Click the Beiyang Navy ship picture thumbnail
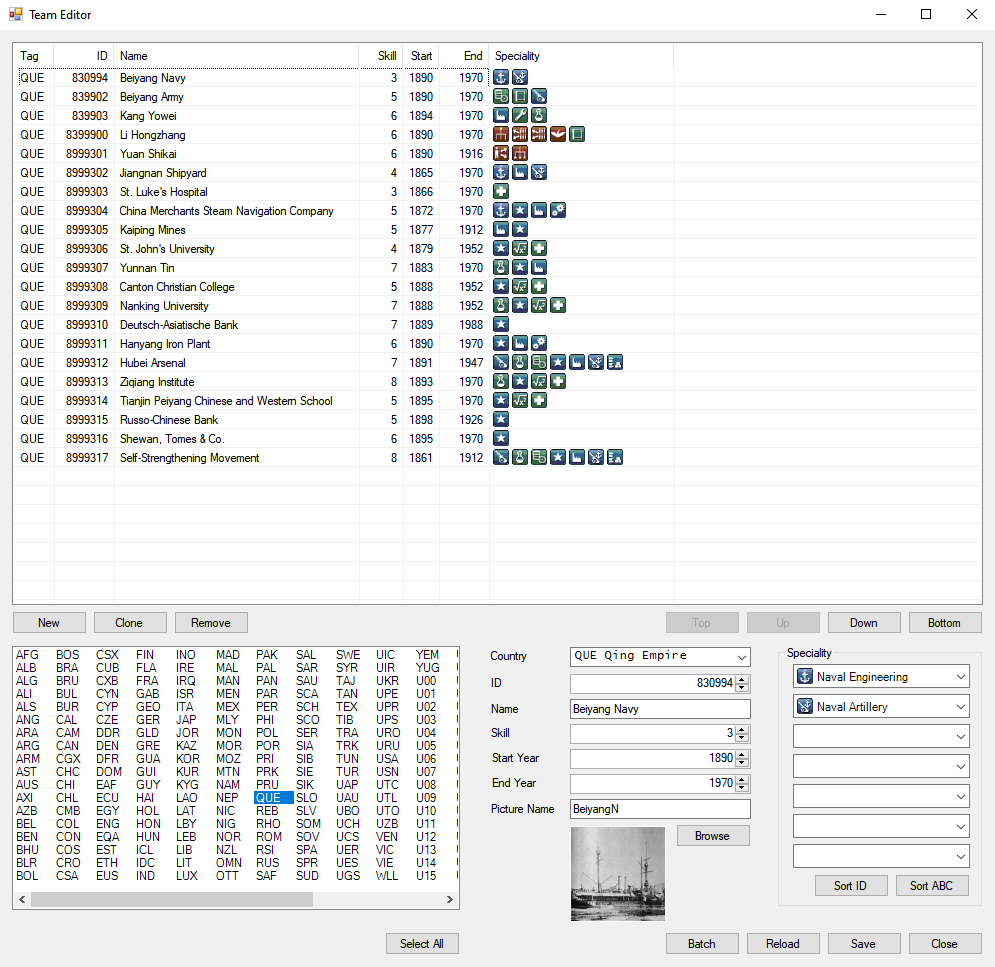 pos(618,874)
